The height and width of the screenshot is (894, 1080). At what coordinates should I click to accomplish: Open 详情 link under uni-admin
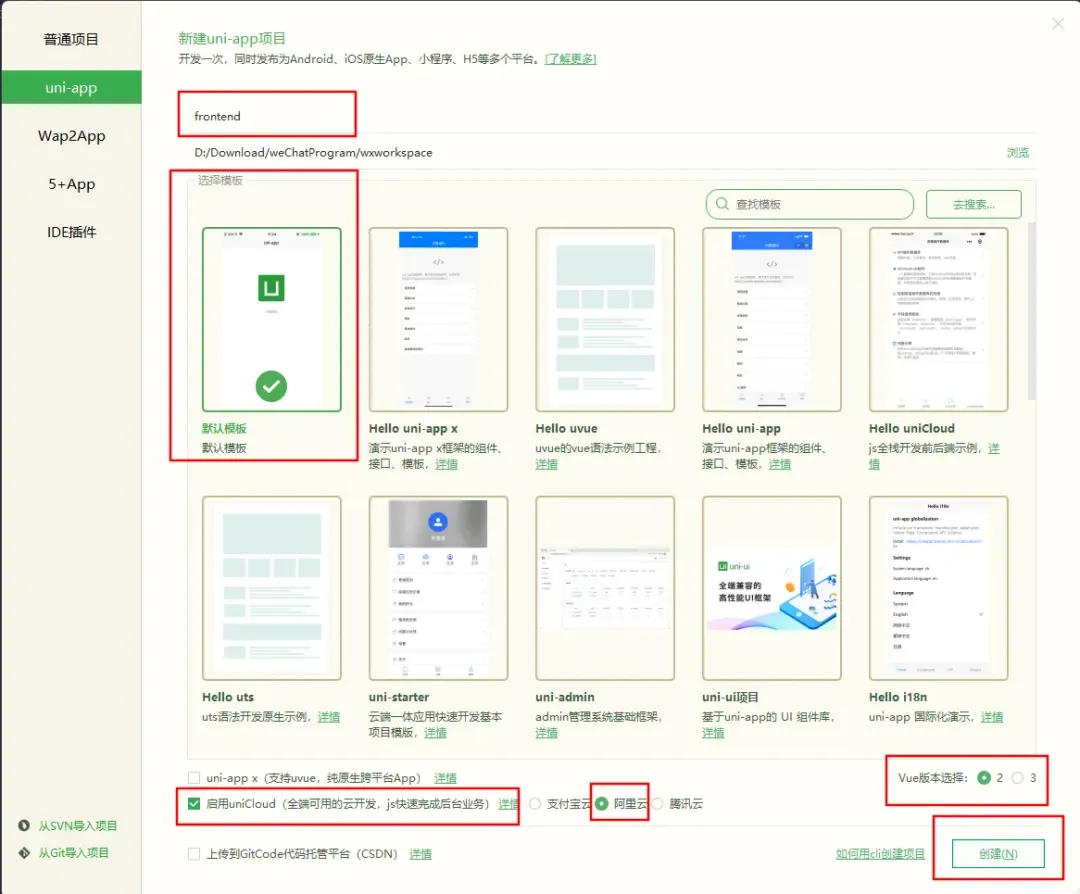point(547,733)
